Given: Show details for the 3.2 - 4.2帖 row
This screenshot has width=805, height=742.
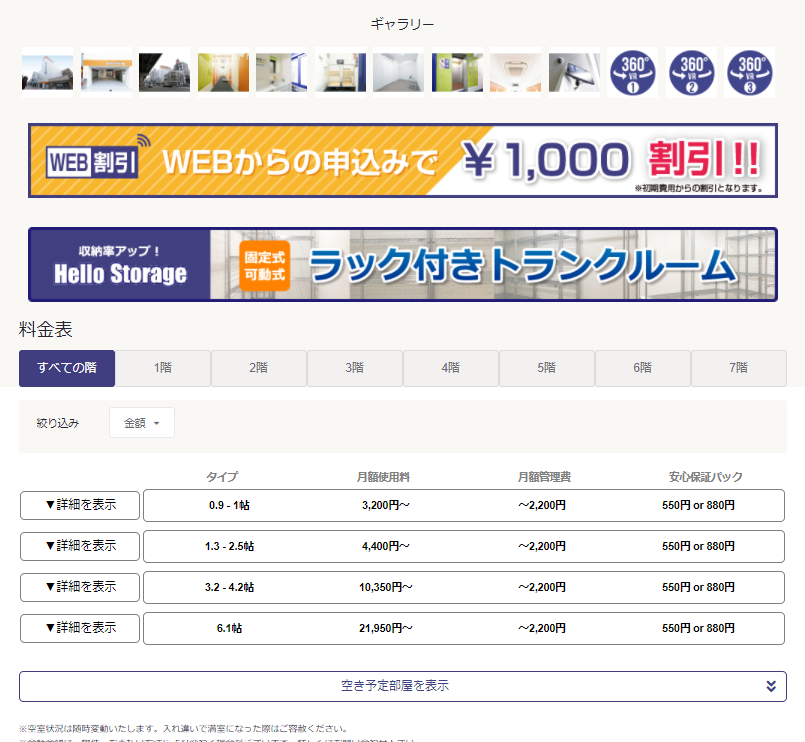Looking at the screenshot, I should tap(80, 587).
